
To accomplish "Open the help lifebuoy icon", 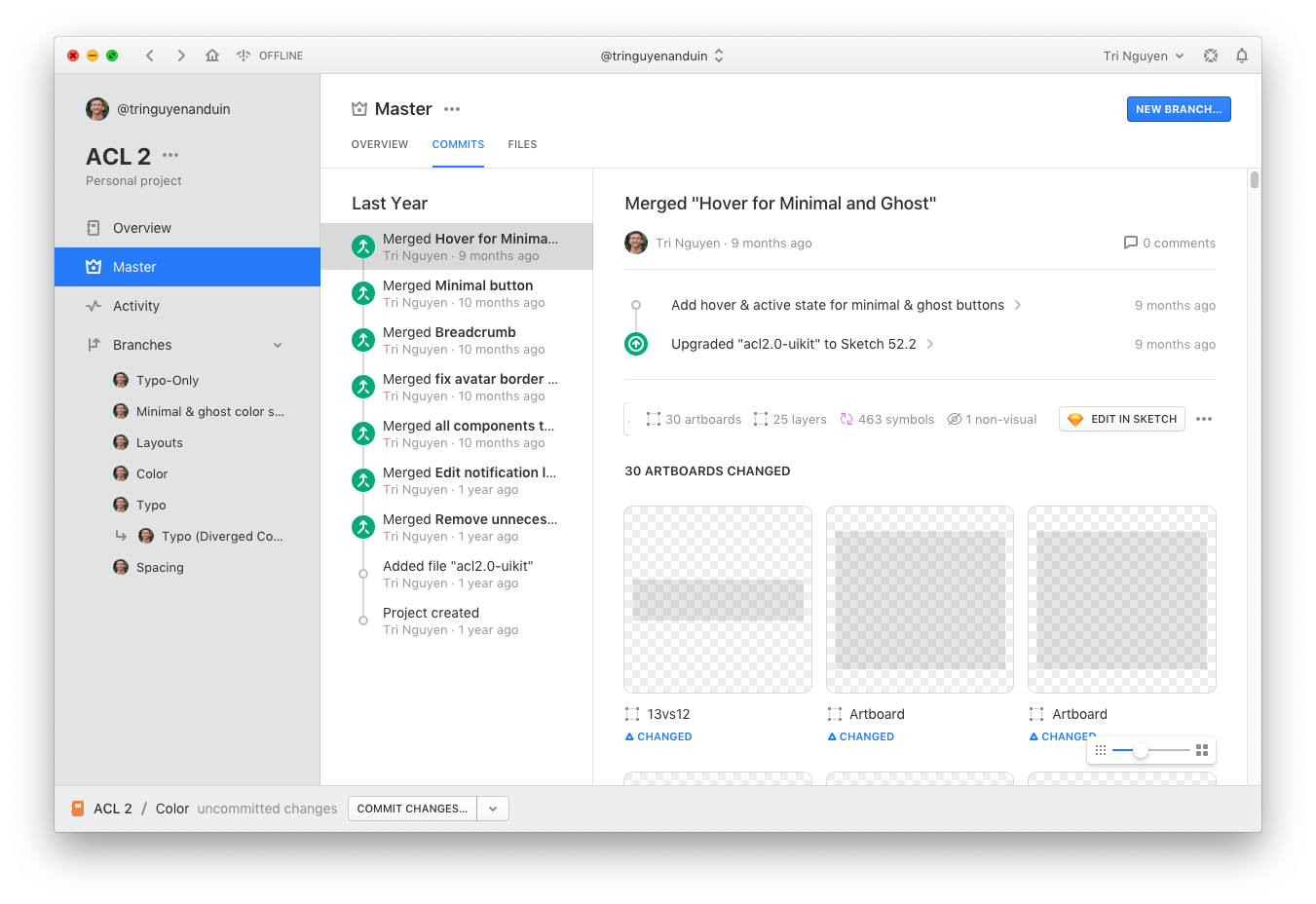I will [x=1211, y=56].
